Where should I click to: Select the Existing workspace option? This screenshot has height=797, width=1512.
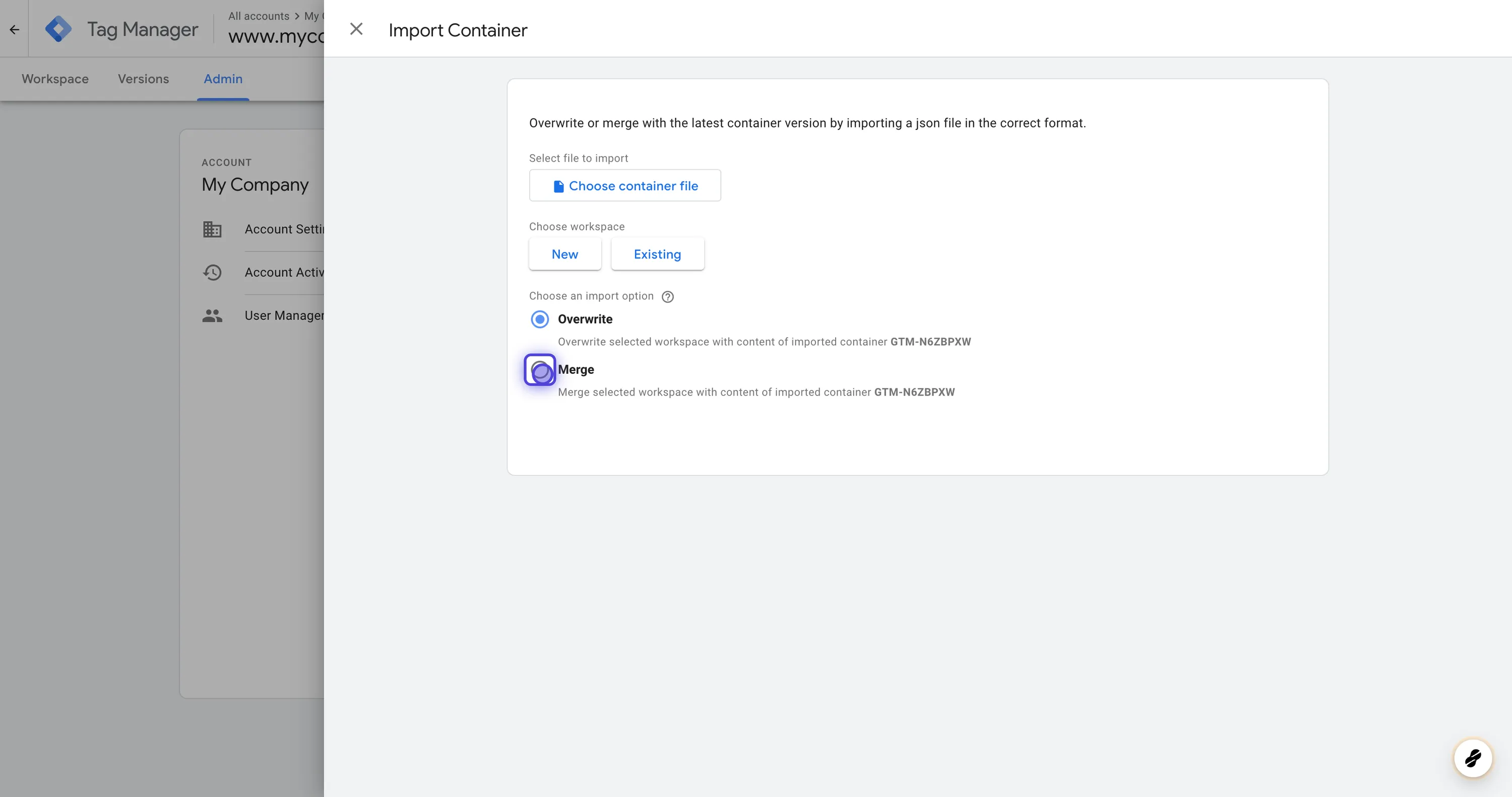point(657,253)
